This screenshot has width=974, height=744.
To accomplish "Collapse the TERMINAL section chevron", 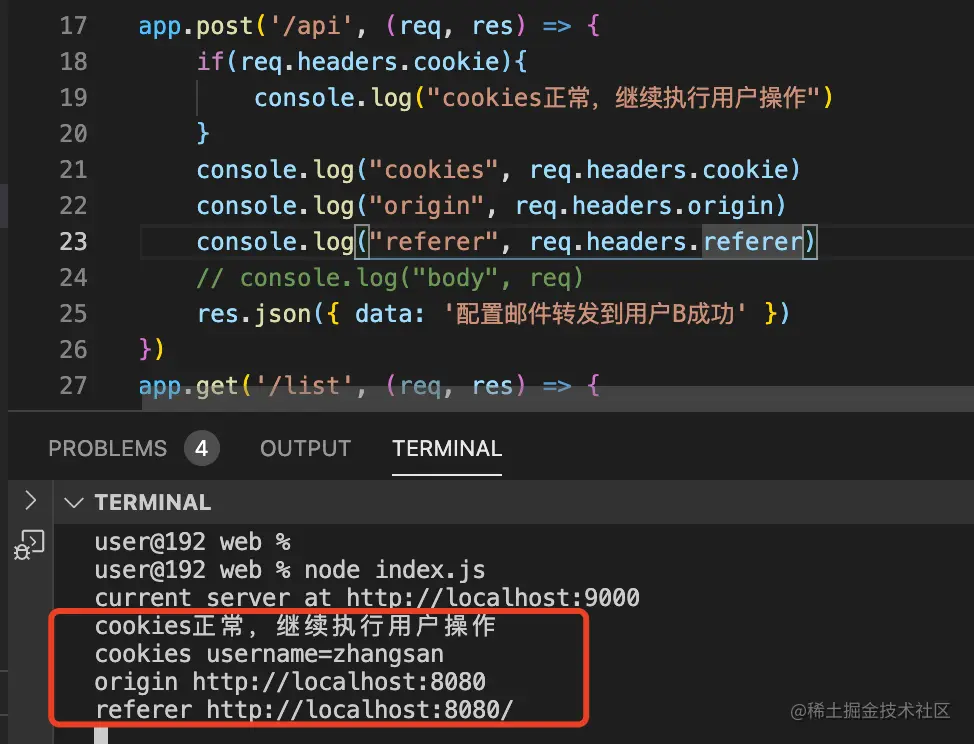I will point(74,502).
